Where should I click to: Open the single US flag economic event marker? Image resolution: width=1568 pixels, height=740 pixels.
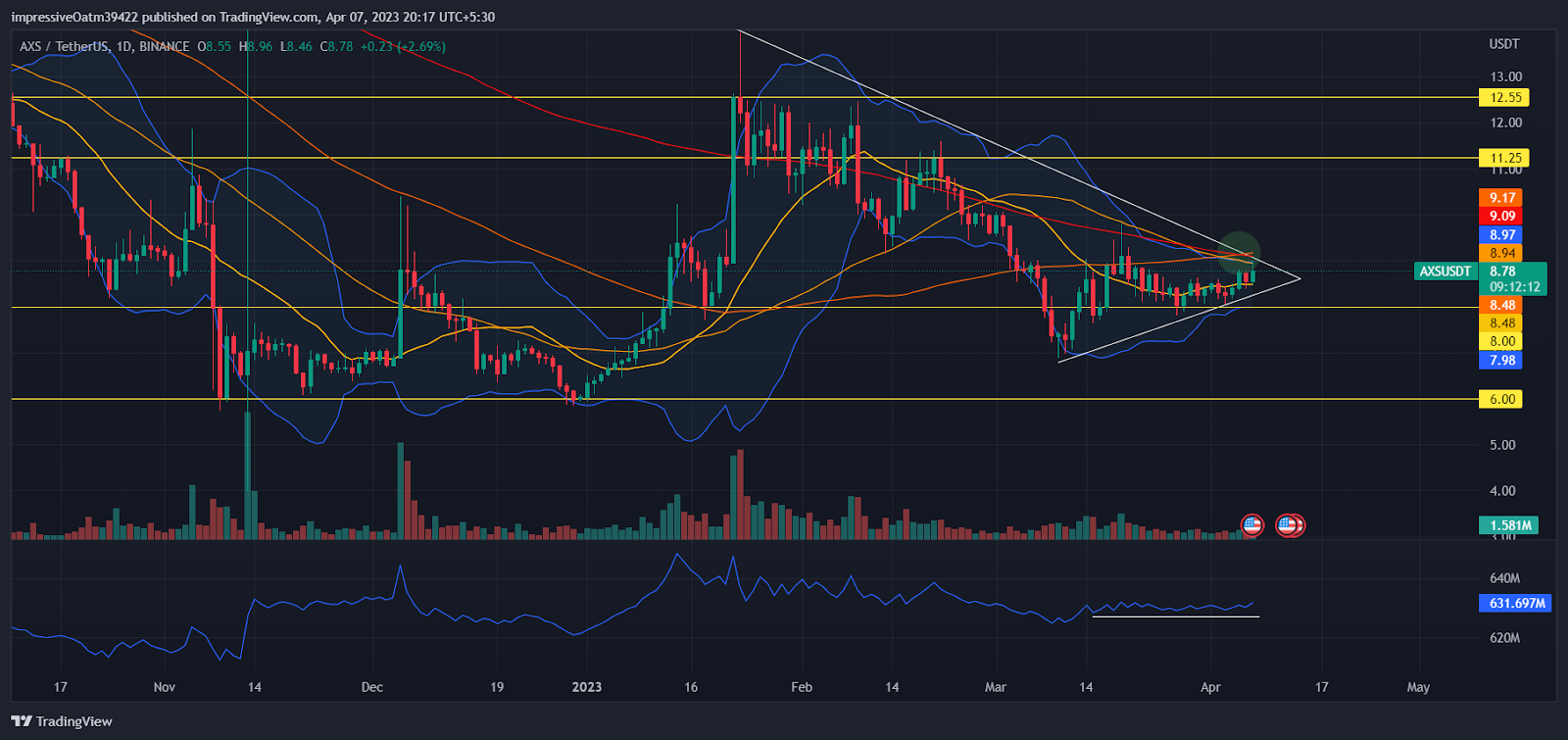(1251, 525)
